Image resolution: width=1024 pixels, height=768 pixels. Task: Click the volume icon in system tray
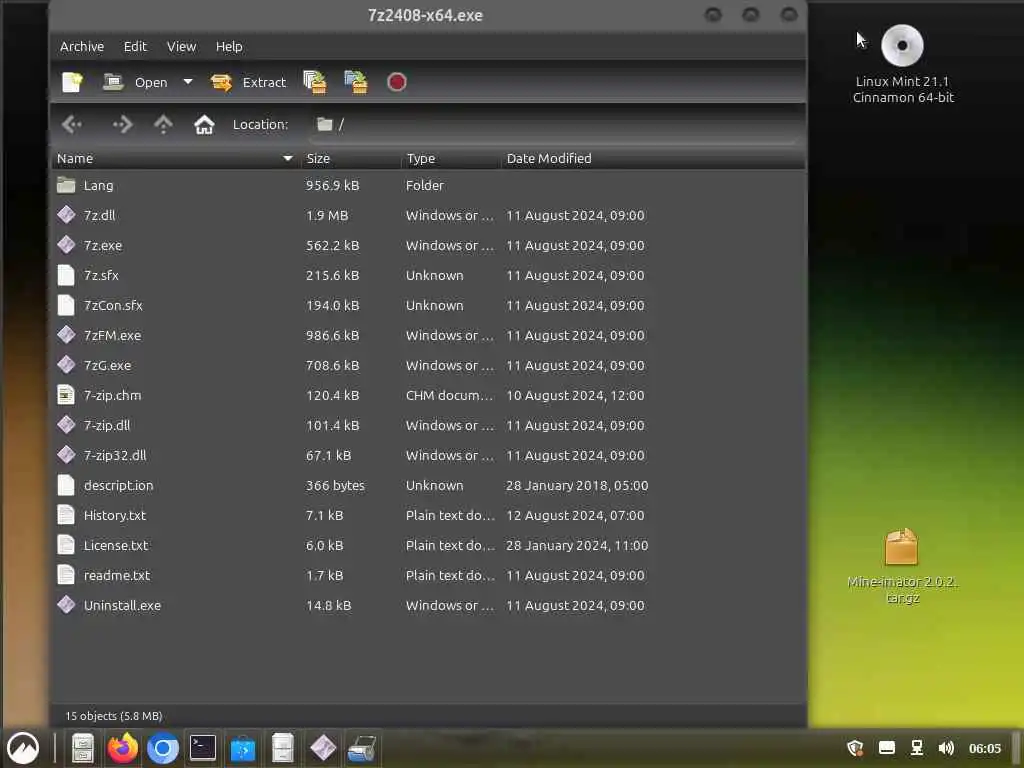click(946, 748)
